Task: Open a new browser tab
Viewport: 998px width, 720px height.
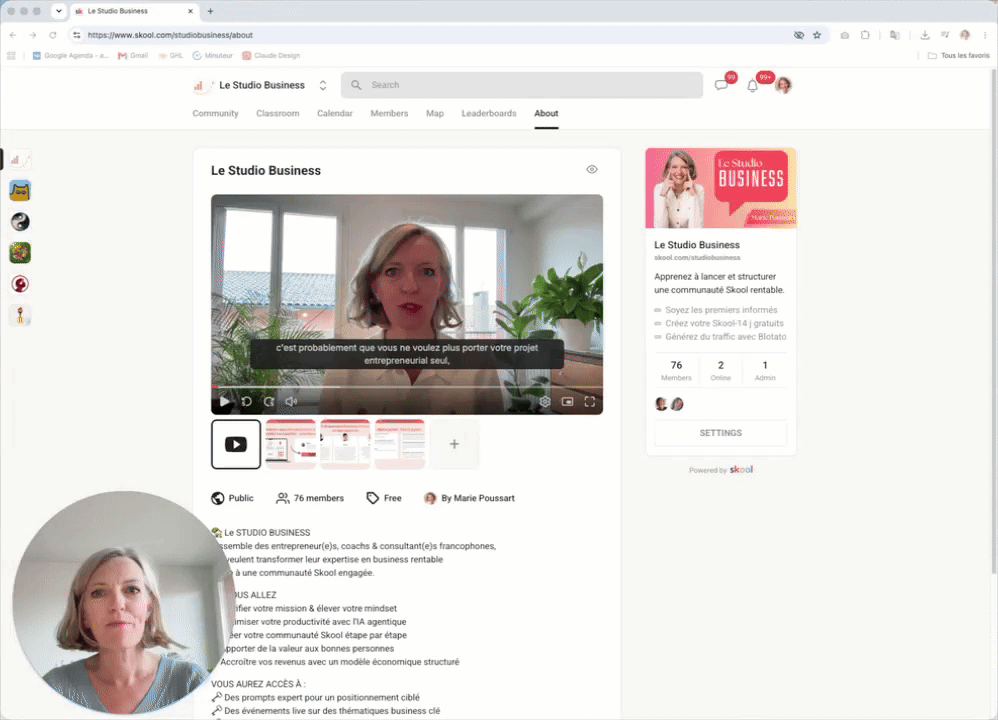Action: pyautogui.click(x=211, y=11)
